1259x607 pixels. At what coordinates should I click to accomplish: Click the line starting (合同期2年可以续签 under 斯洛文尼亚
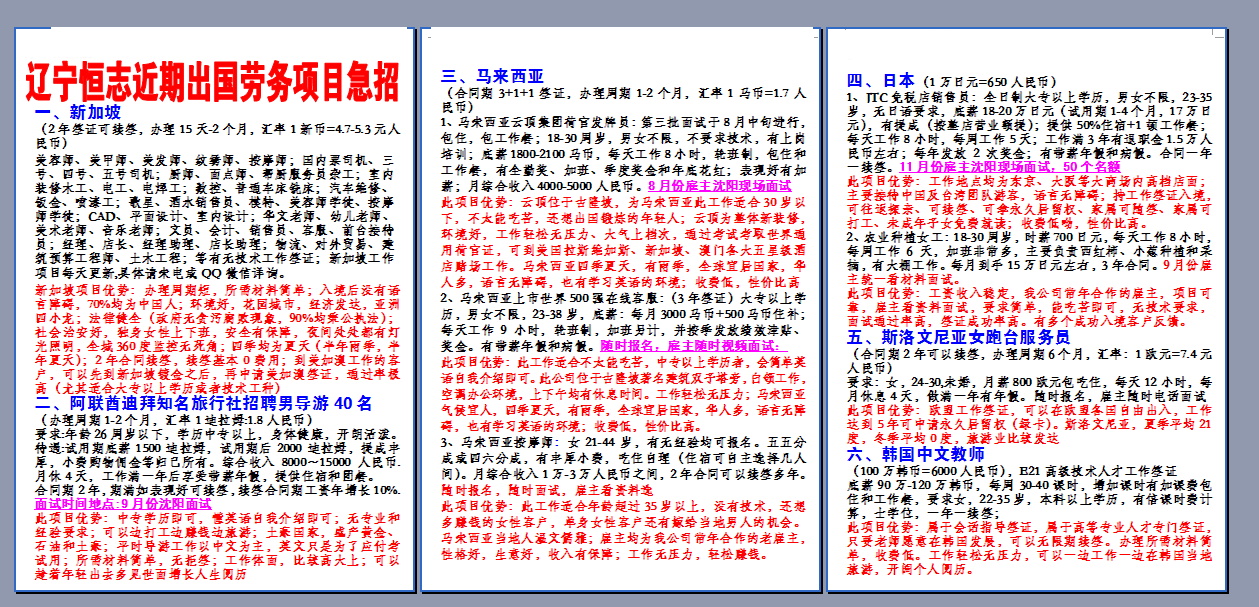(1029, 354)
